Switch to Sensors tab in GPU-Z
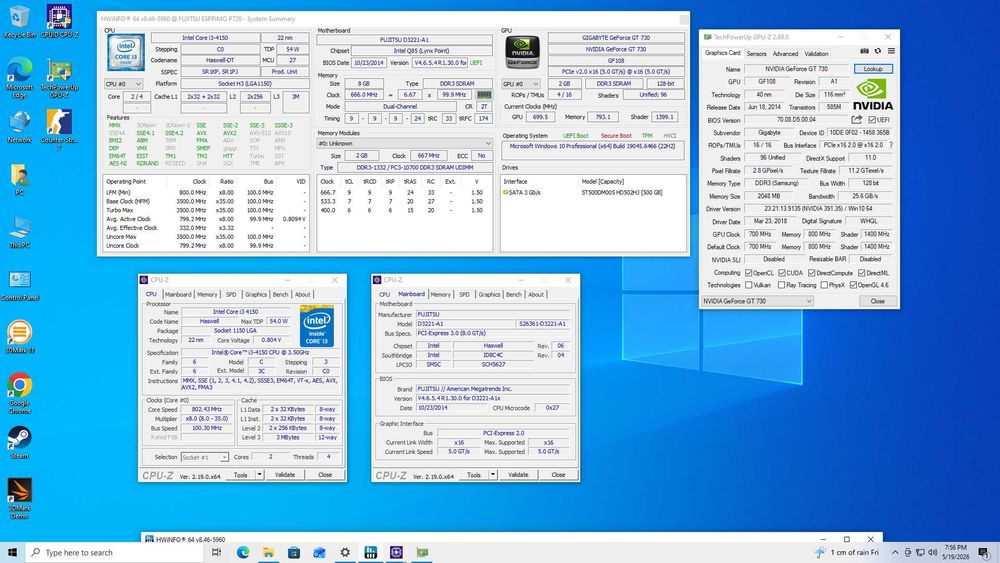 tap(756, 54)
